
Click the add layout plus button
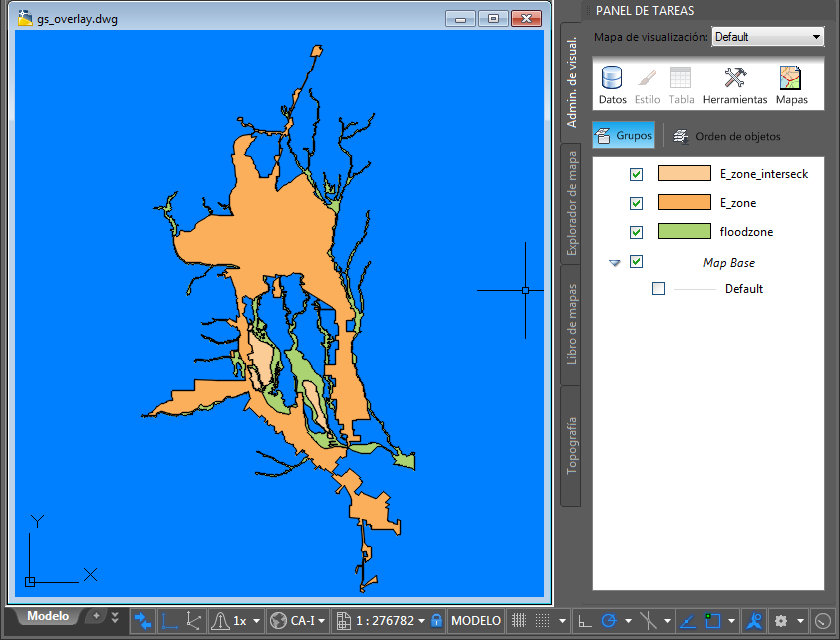point(96,616)
